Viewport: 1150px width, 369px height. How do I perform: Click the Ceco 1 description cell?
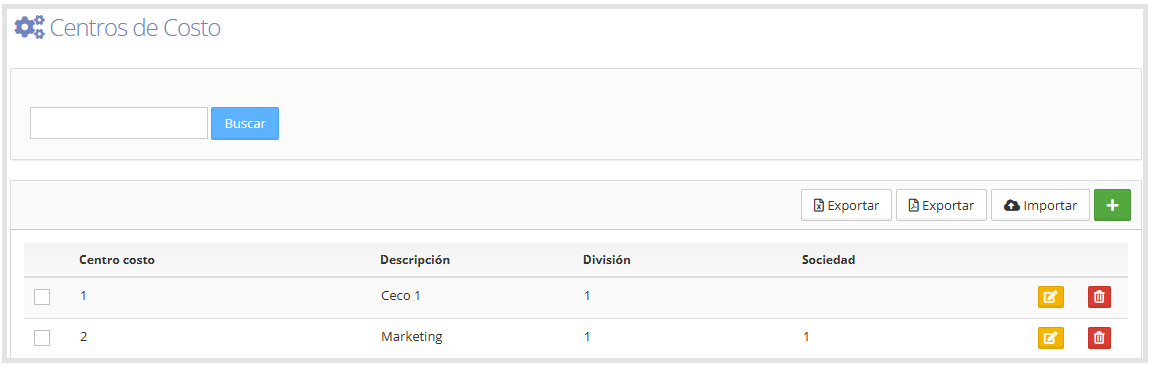(400, 296)
